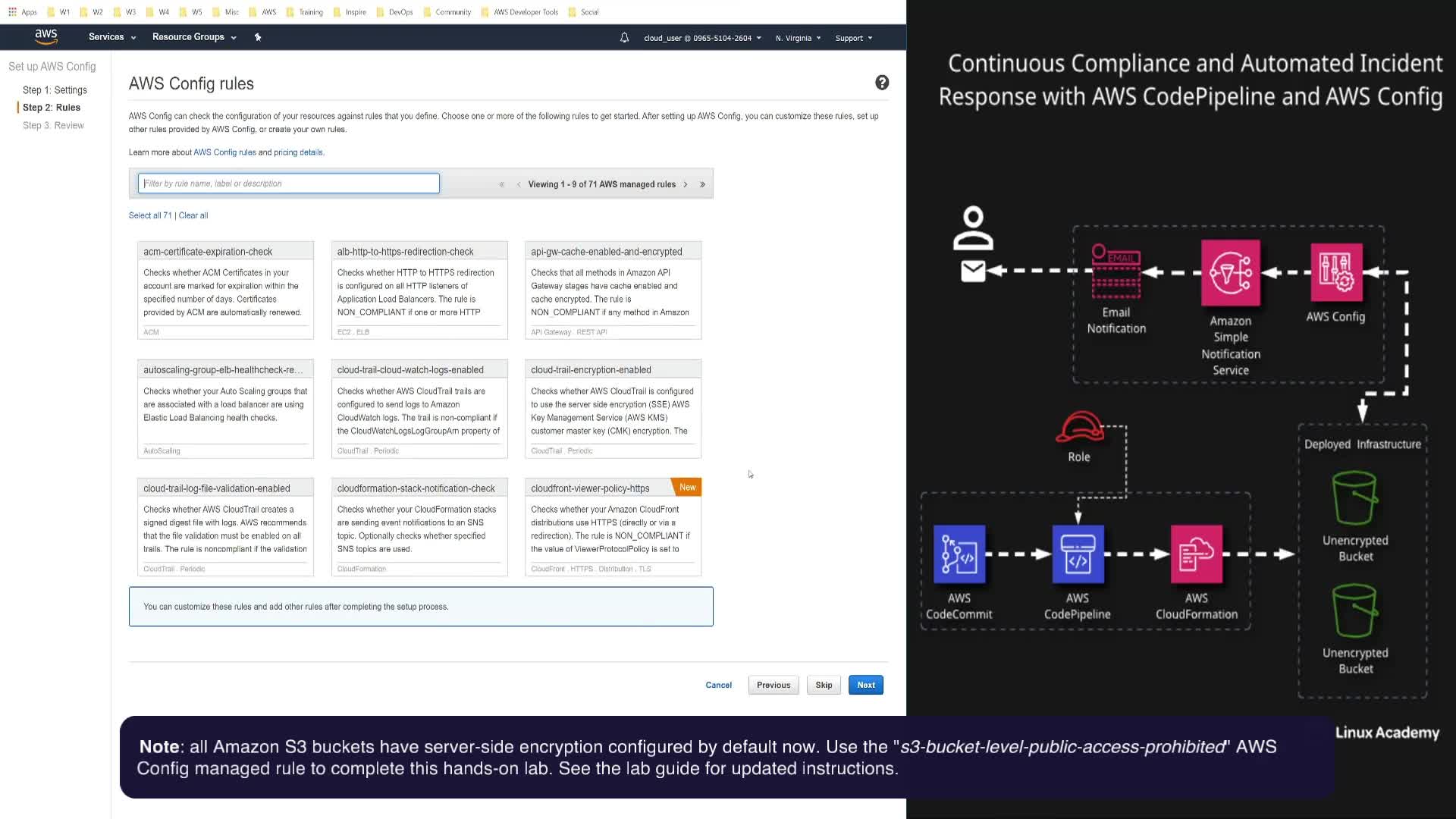Select the cloud-trail-encryption-enabled rule card
This screenshot has width=1456, height=819.
613,408
